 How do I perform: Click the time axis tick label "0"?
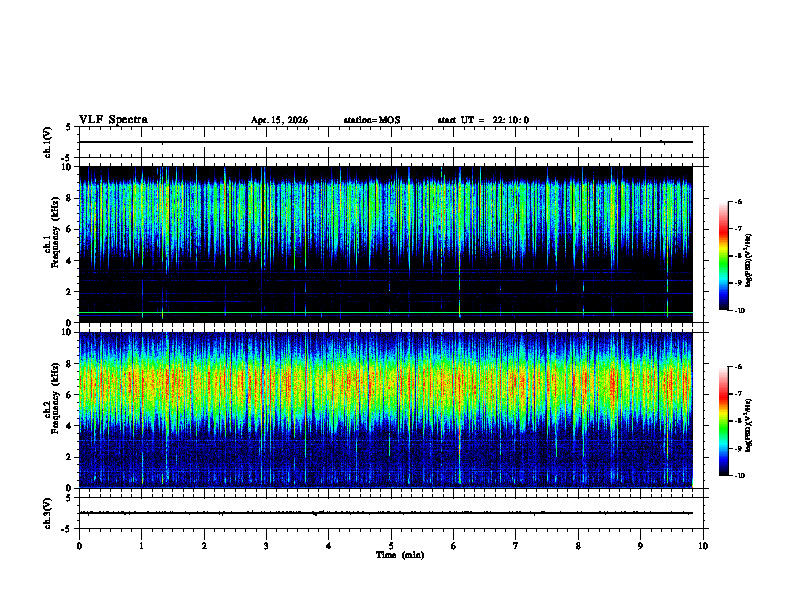point(79,546)
